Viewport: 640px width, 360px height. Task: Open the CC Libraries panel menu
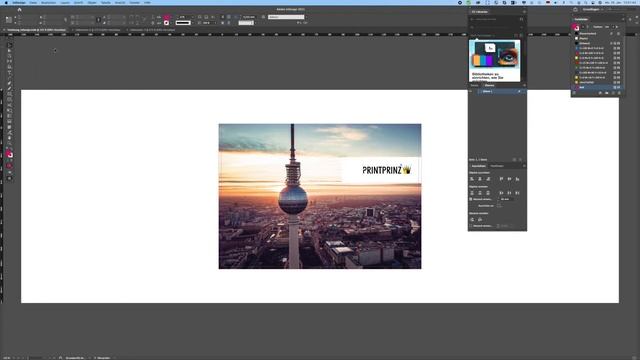pos(524,12)
